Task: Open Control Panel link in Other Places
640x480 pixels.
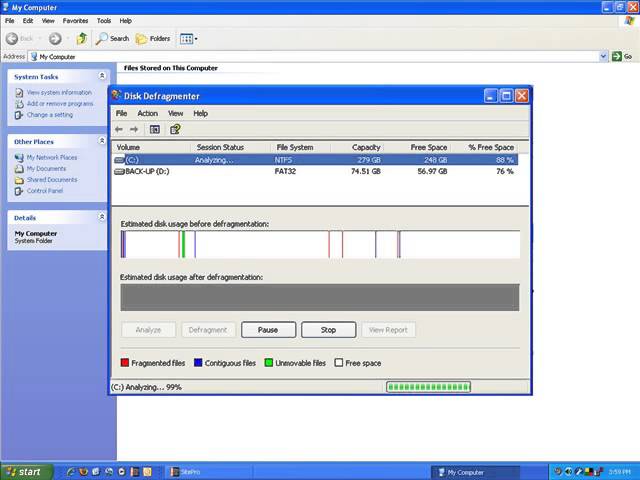Action: [x=45, y=191]
